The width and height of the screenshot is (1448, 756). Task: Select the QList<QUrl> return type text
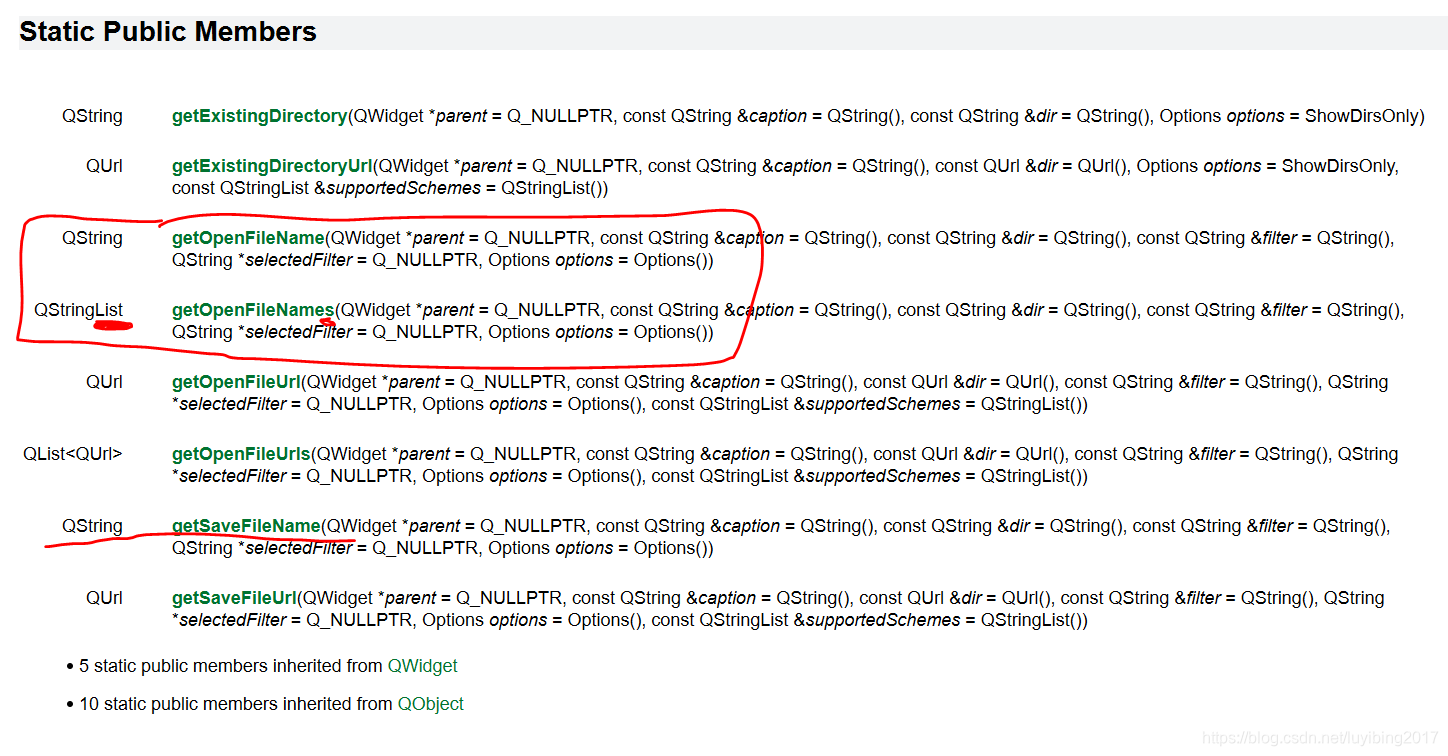[x=73, y=454]
